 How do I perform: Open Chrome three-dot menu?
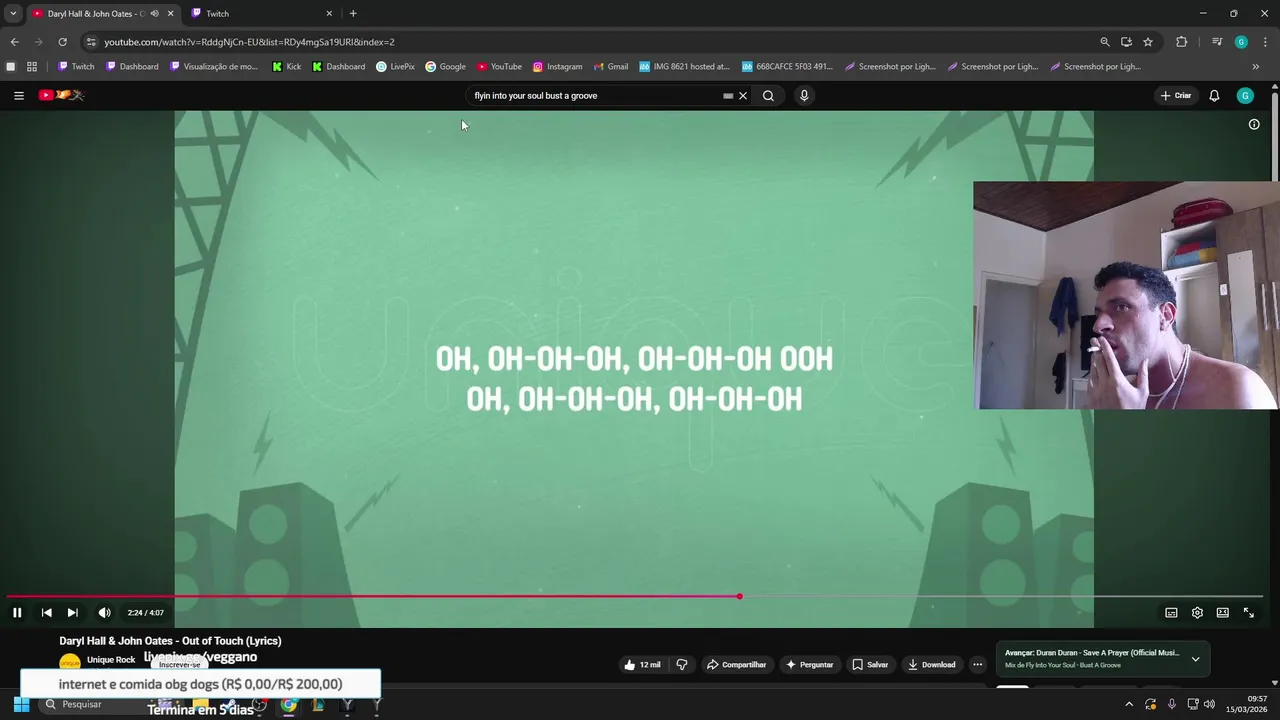pyautogui.click(x=1265, y=42)
